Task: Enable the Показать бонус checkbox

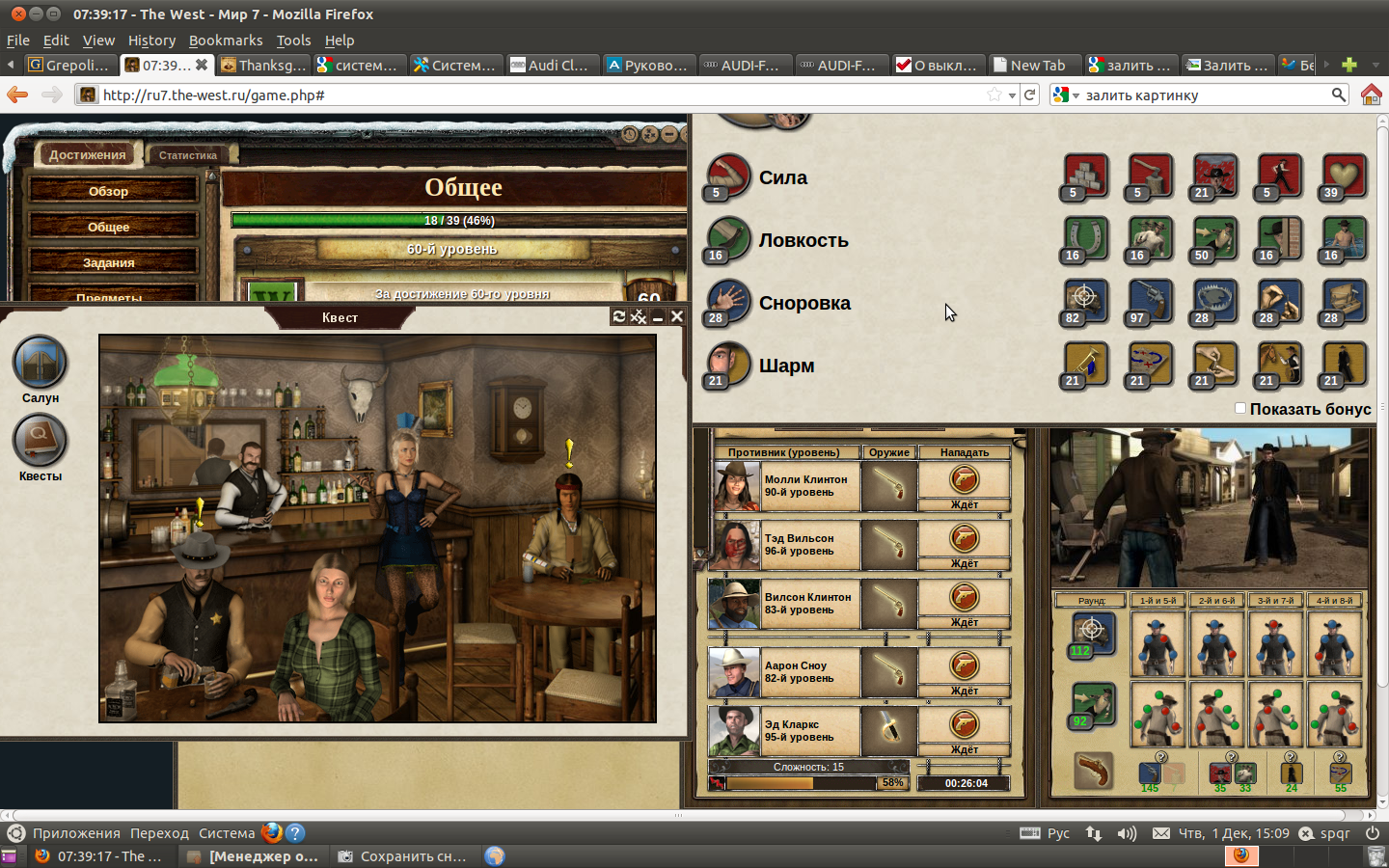Action: coord(1240,408)
